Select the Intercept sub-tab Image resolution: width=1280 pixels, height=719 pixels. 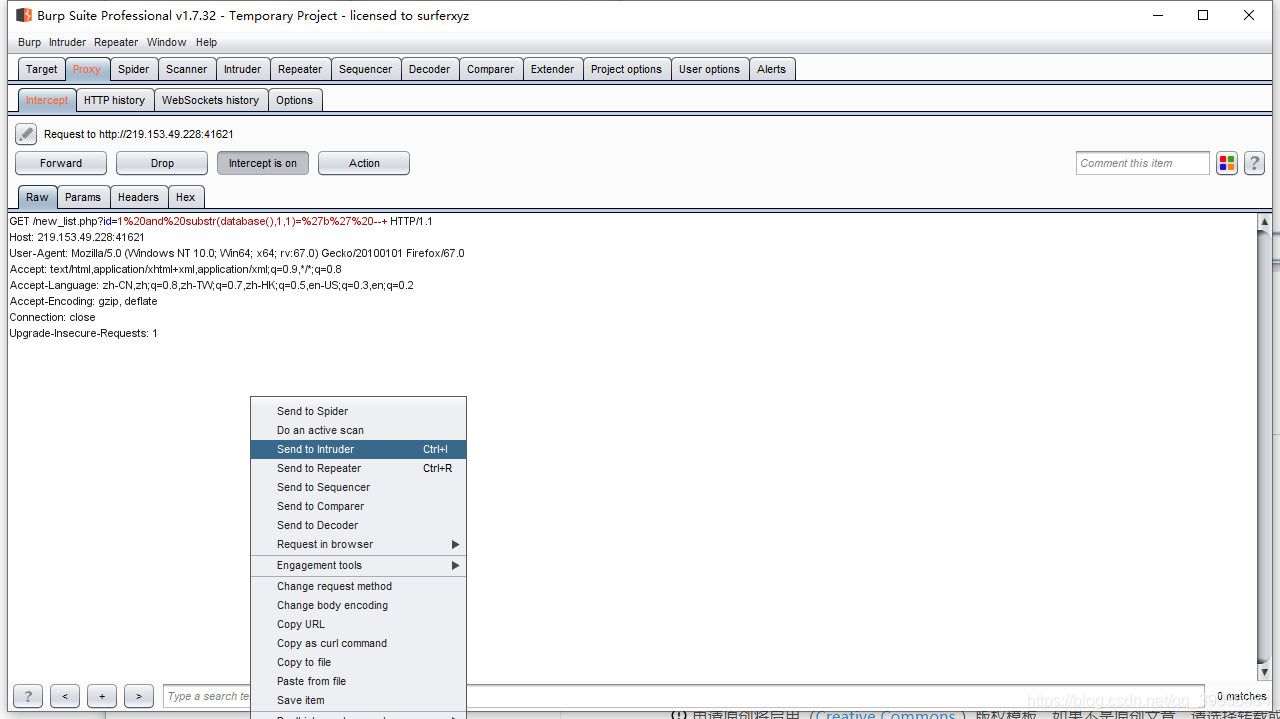(x=47, y=100)
